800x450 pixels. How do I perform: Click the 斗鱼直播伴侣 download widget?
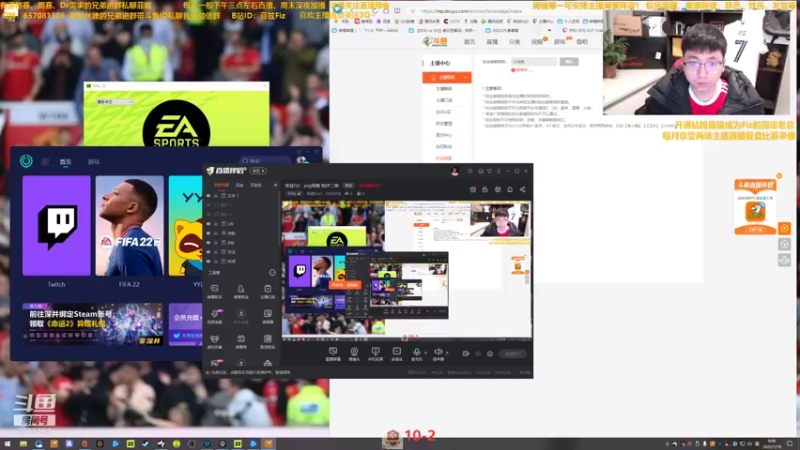click(755, 207)
